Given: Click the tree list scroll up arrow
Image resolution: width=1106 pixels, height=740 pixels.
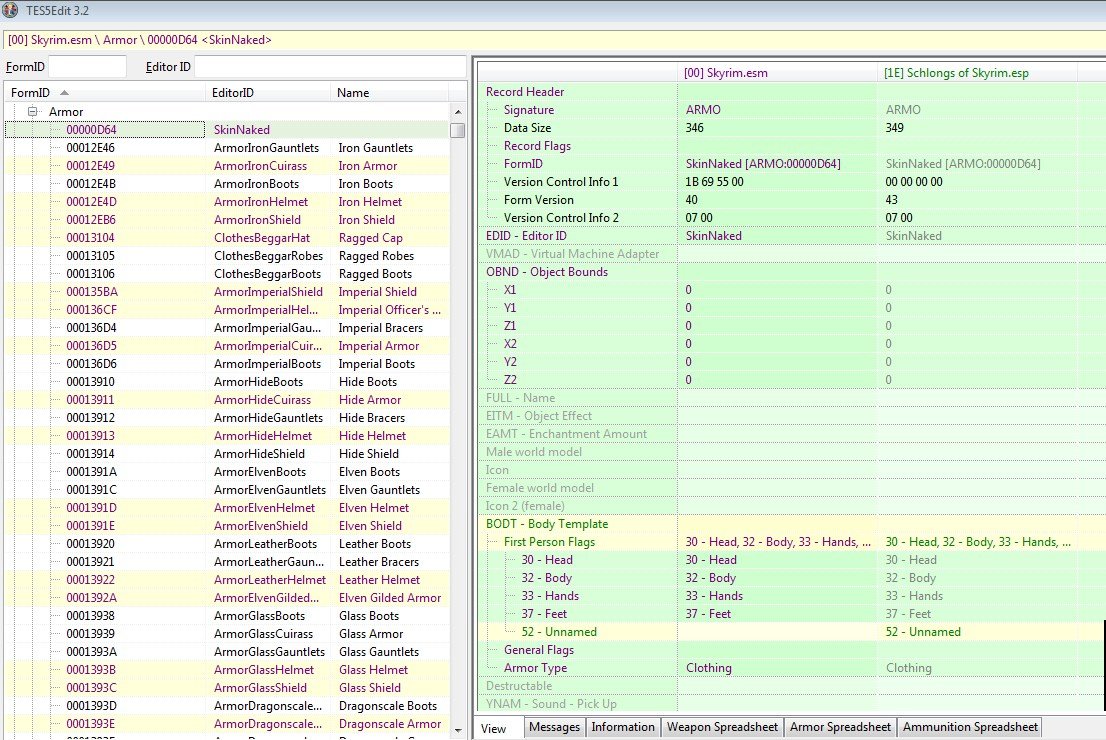Looking at the screenshot, I should tap(458, 112).
